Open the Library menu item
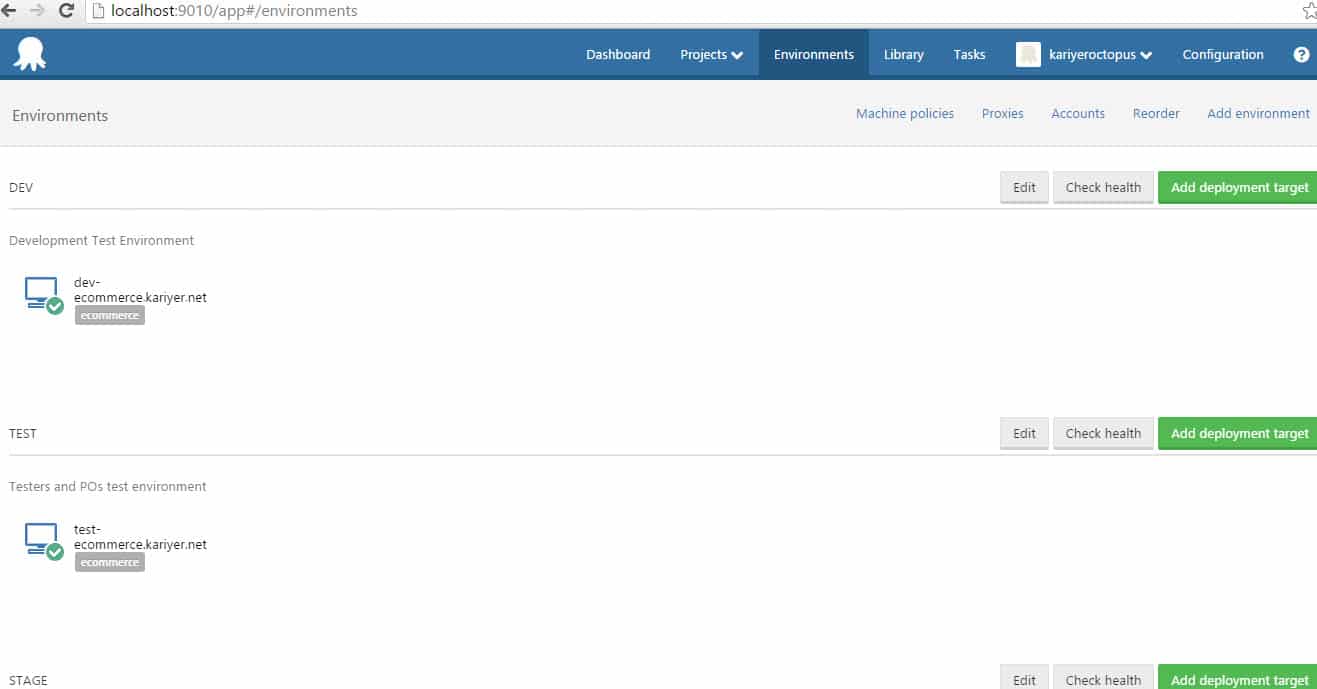The height and width of the screenshot is (689, 1317). point(903,55)
